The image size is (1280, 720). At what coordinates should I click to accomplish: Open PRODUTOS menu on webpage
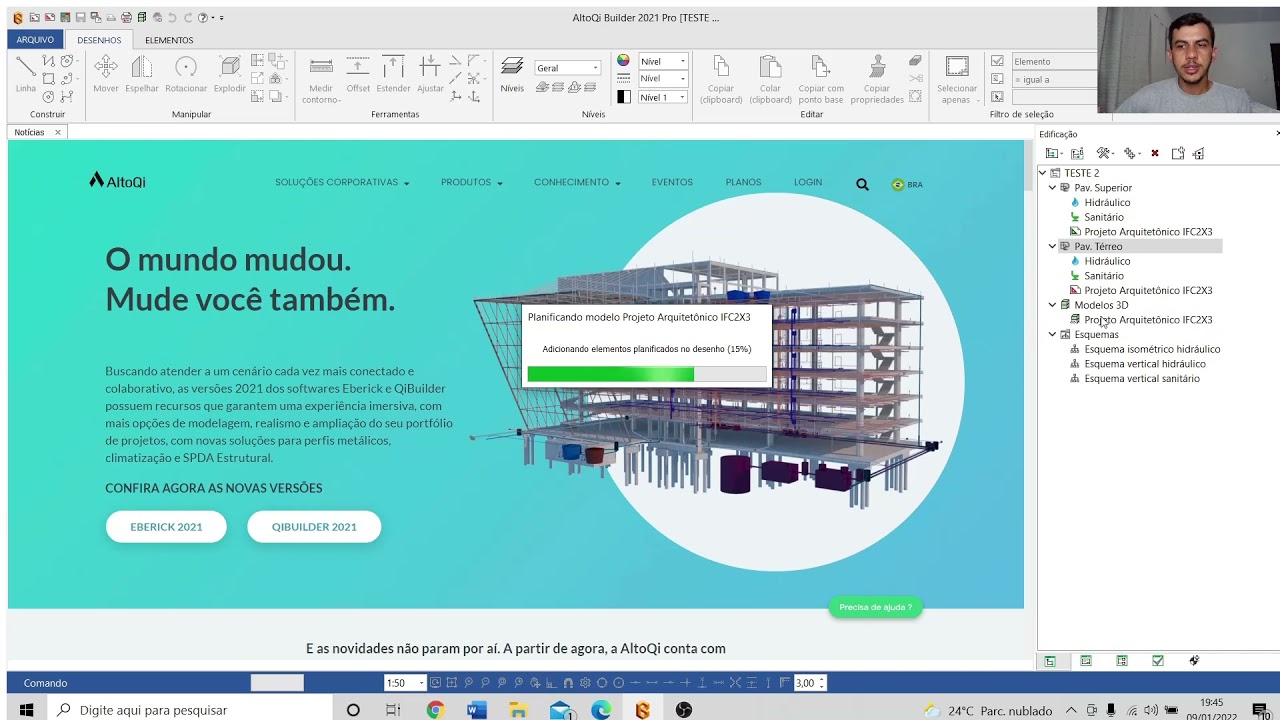pyautogui.click(x=471, y=183)
